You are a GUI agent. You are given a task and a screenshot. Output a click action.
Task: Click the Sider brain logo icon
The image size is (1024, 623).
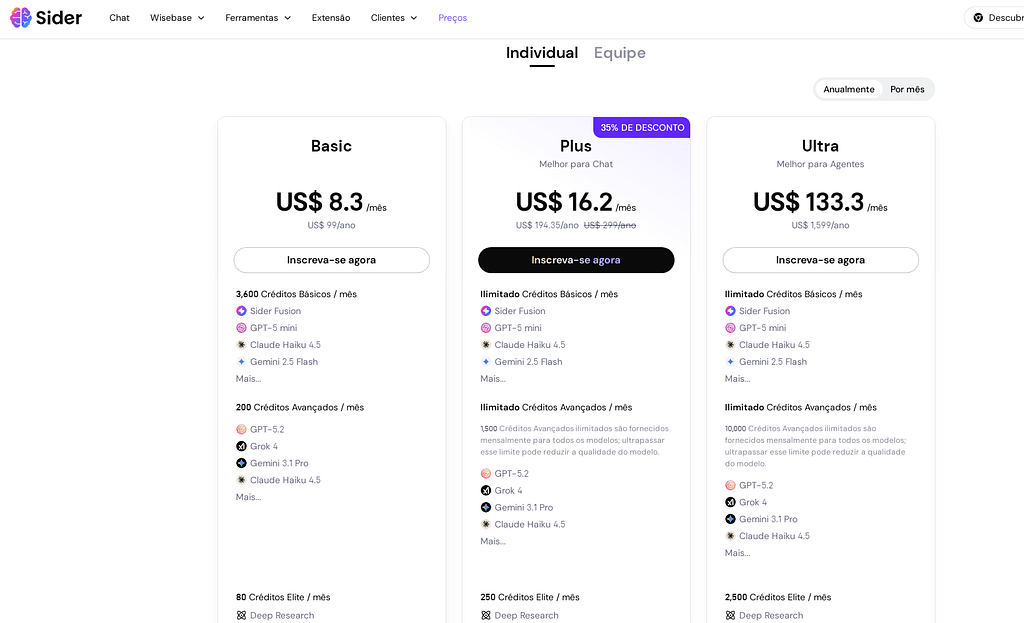21,17
